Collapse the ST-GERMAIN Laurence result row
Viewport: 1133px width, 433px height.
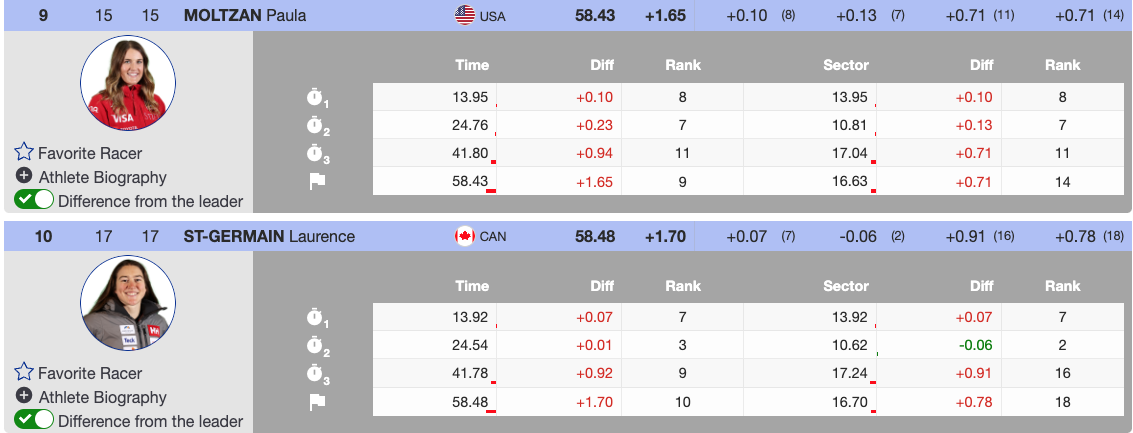coord(269,237)
